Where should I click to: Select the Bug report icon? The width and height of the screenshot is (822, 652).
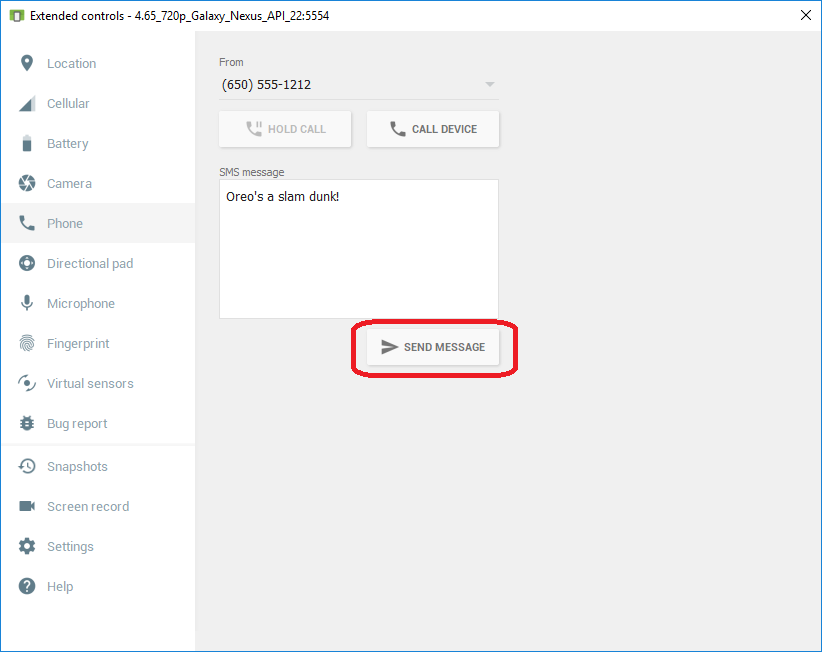pos(27,424)
